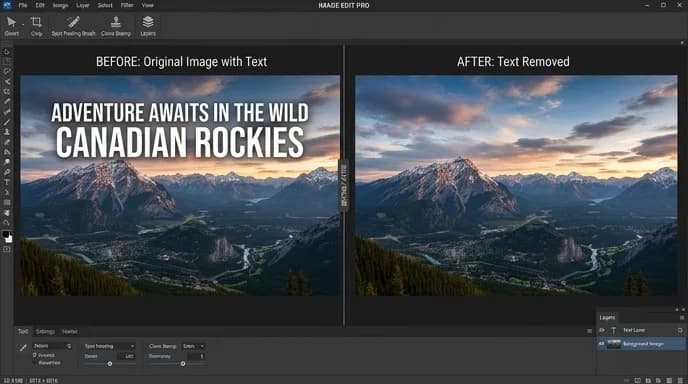This screenshot has height=384, width=688.
Task: Switch to the Settings tab in bottom panel
Action: 45,331
